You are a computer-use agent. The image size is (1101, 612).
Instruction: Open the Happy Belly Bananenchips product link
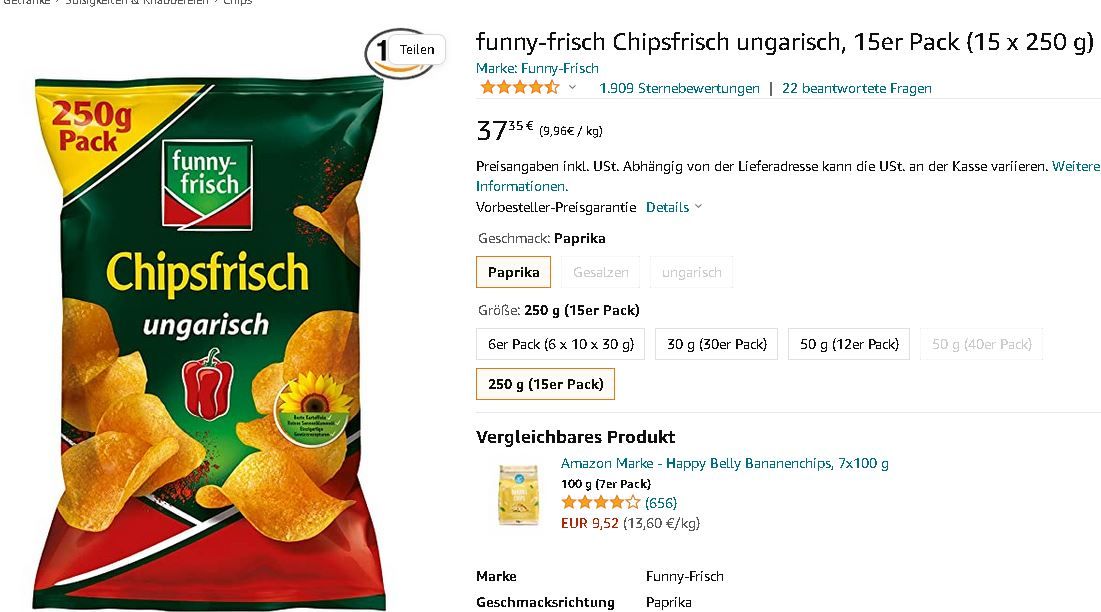coord(725,463)
